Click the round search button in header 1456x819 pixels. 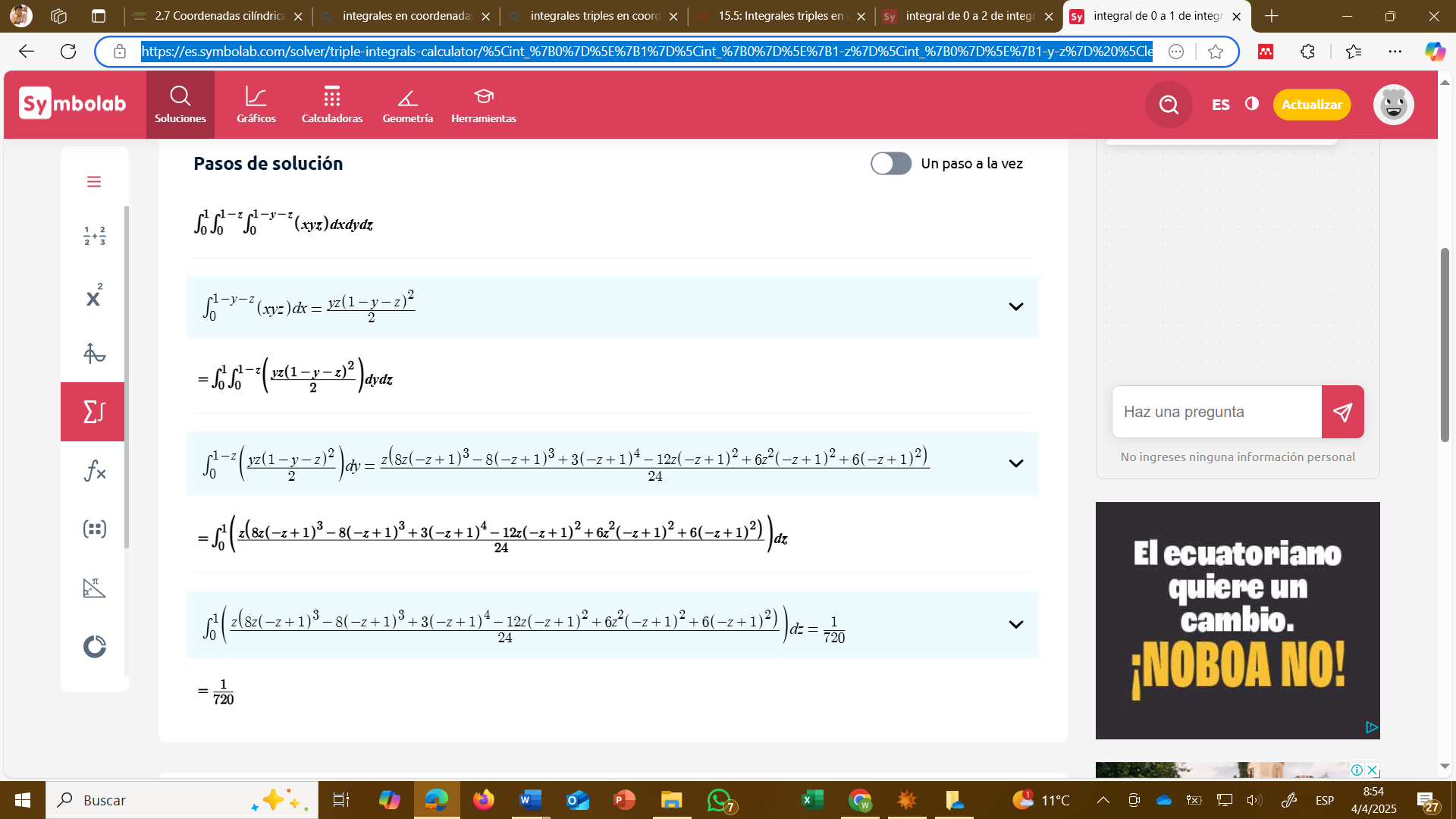(x=1169, y=105)
